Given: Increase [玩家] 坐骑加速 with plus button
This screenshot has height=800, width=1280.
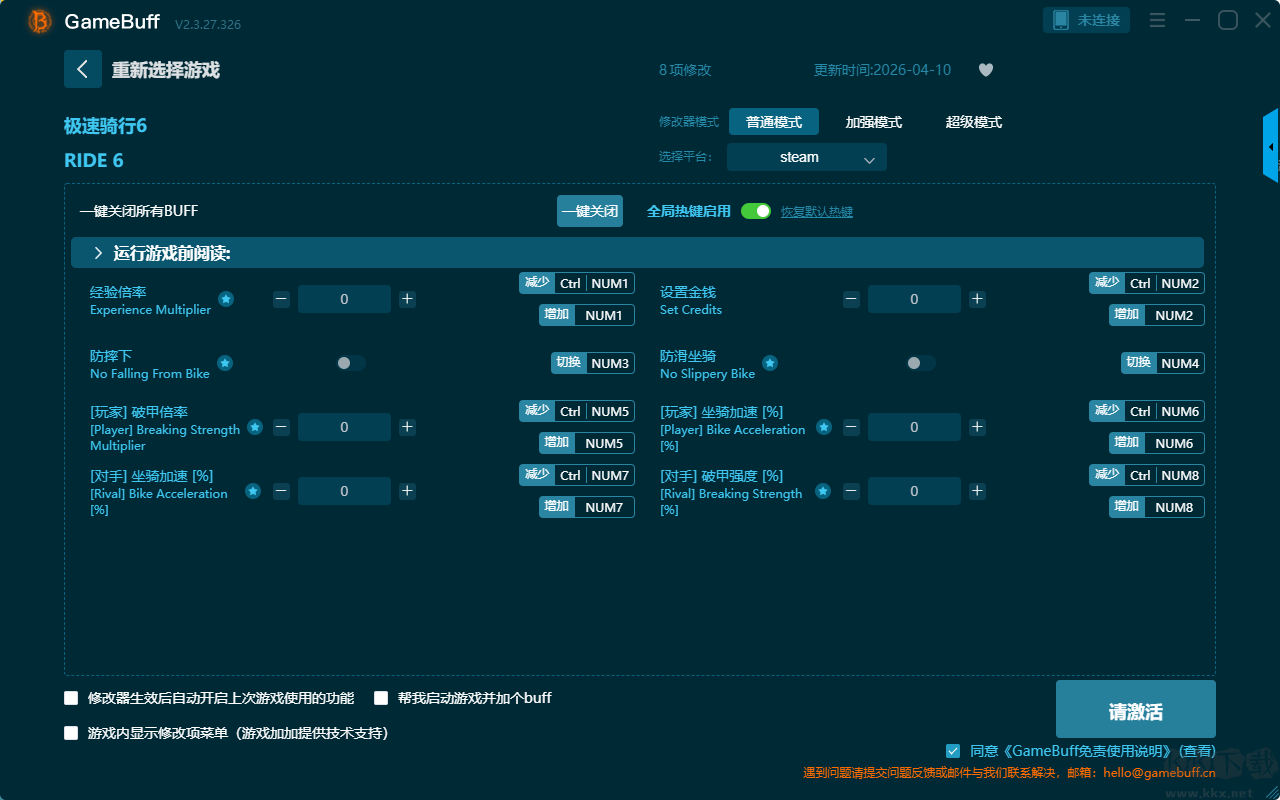Looking at the screenshot, I should pos(977,427).
